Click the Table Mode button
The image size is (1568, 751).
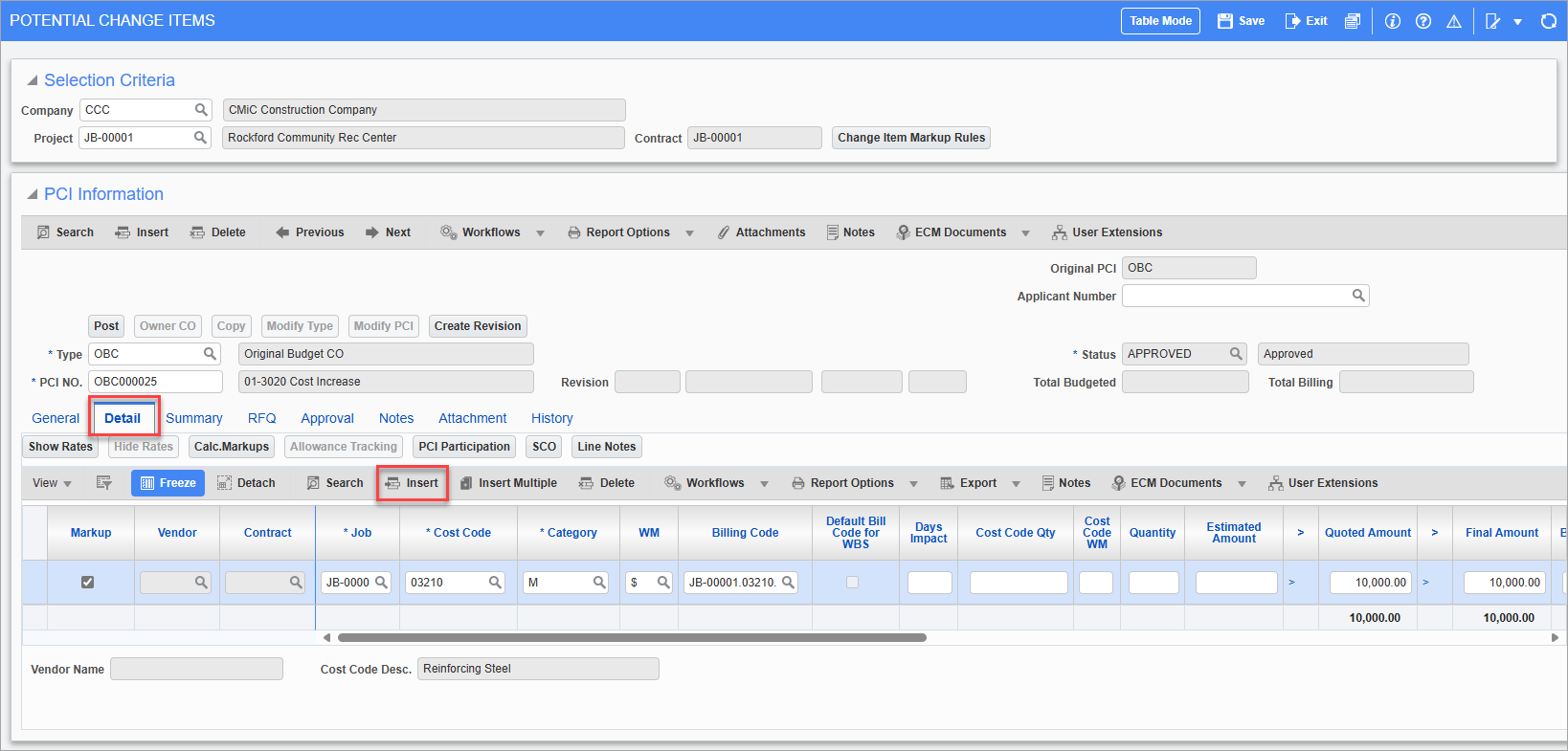coord(1160,21)
